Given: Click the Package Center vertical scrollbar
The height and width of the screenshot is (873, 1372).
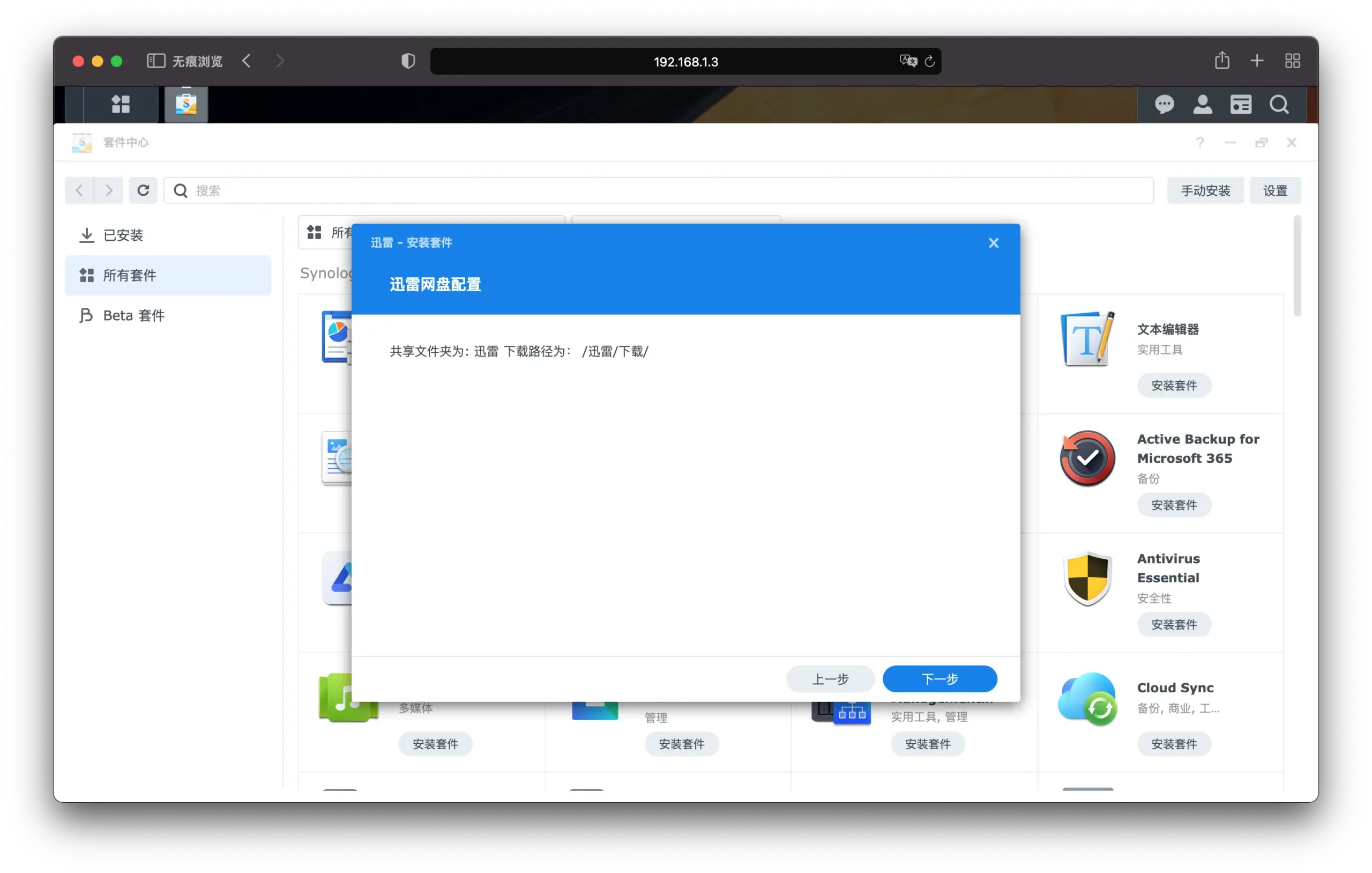Looking at the screenshot, I should (1297, 267).
